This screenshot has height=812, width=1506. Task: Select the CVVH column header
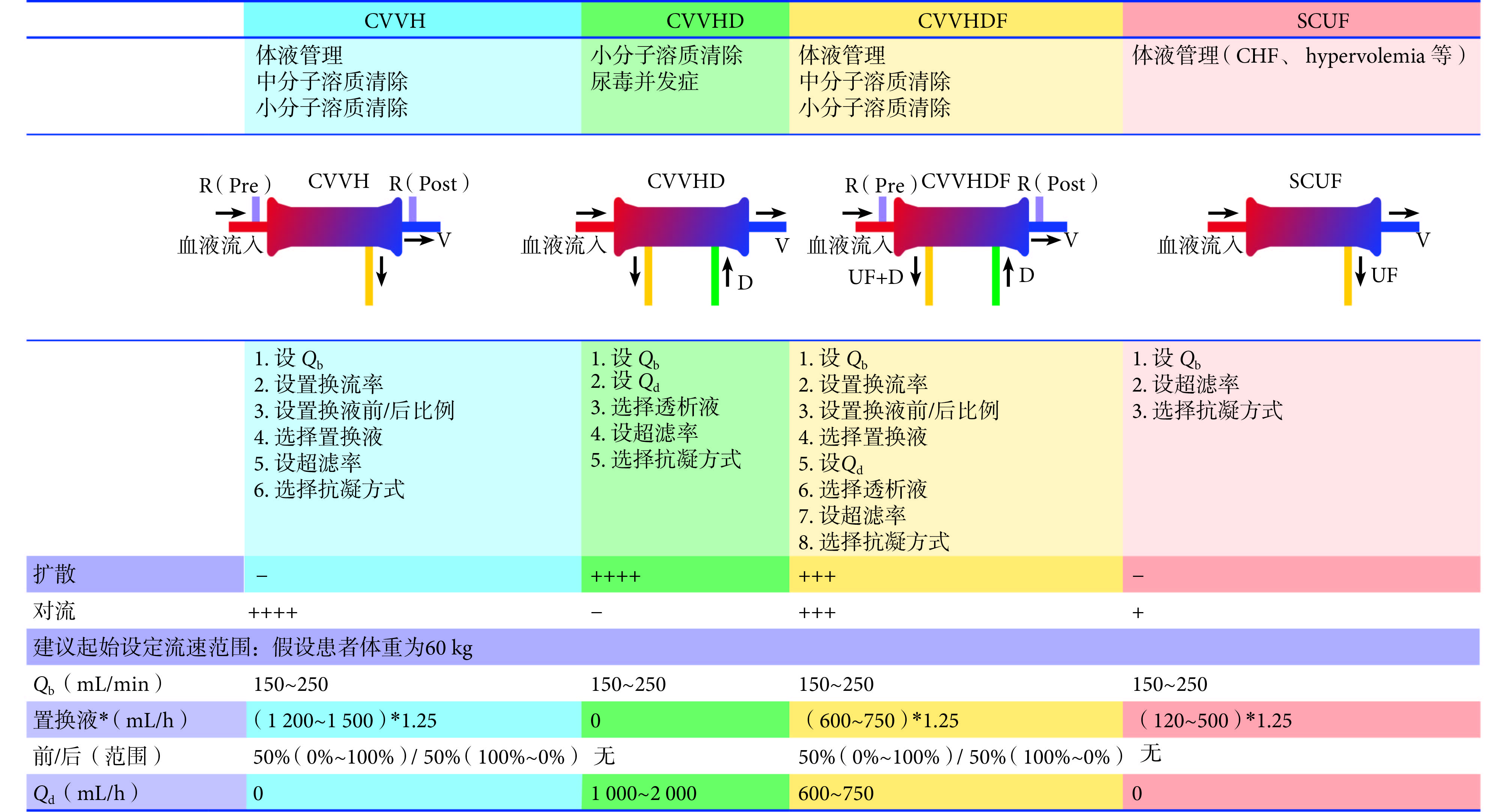tap(395, 21)
